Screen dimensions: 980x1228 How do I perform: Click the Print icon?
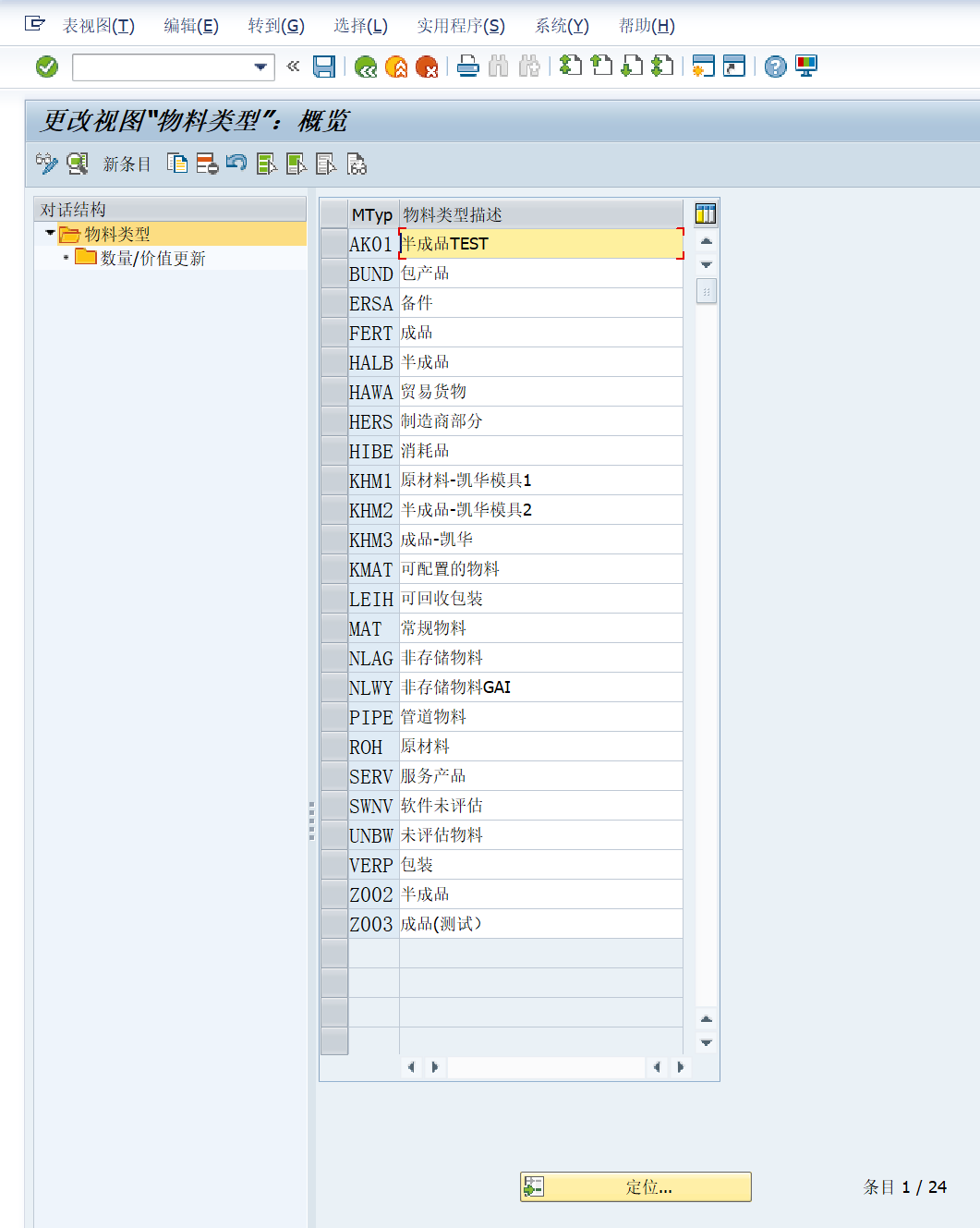pos(468,67)
